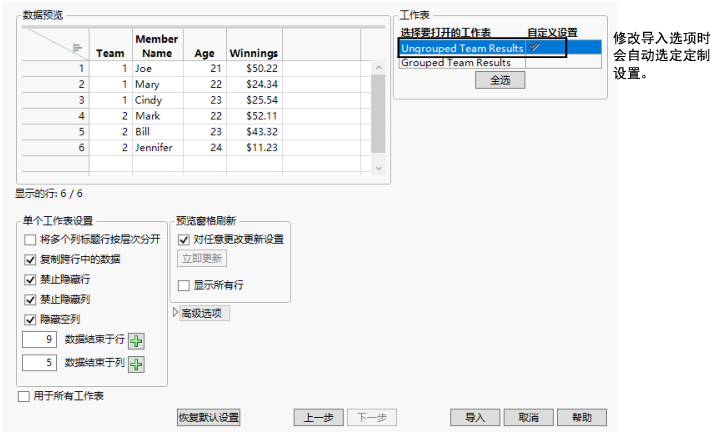713x434 pixels.
Task: Click the cell containing Mark
Action: pyautogui.click(x=158, y=116)
